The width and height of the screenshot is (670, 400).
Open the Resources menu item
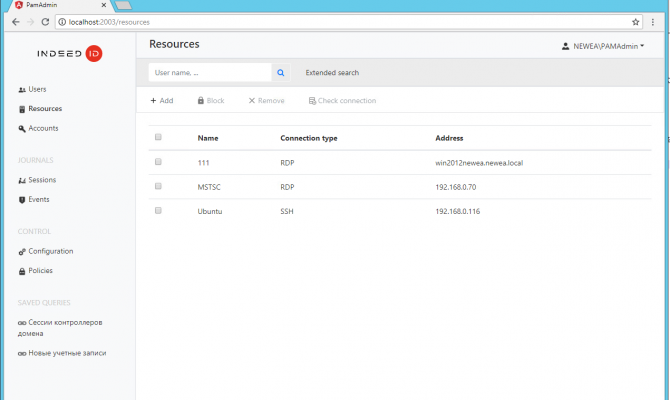45,109
